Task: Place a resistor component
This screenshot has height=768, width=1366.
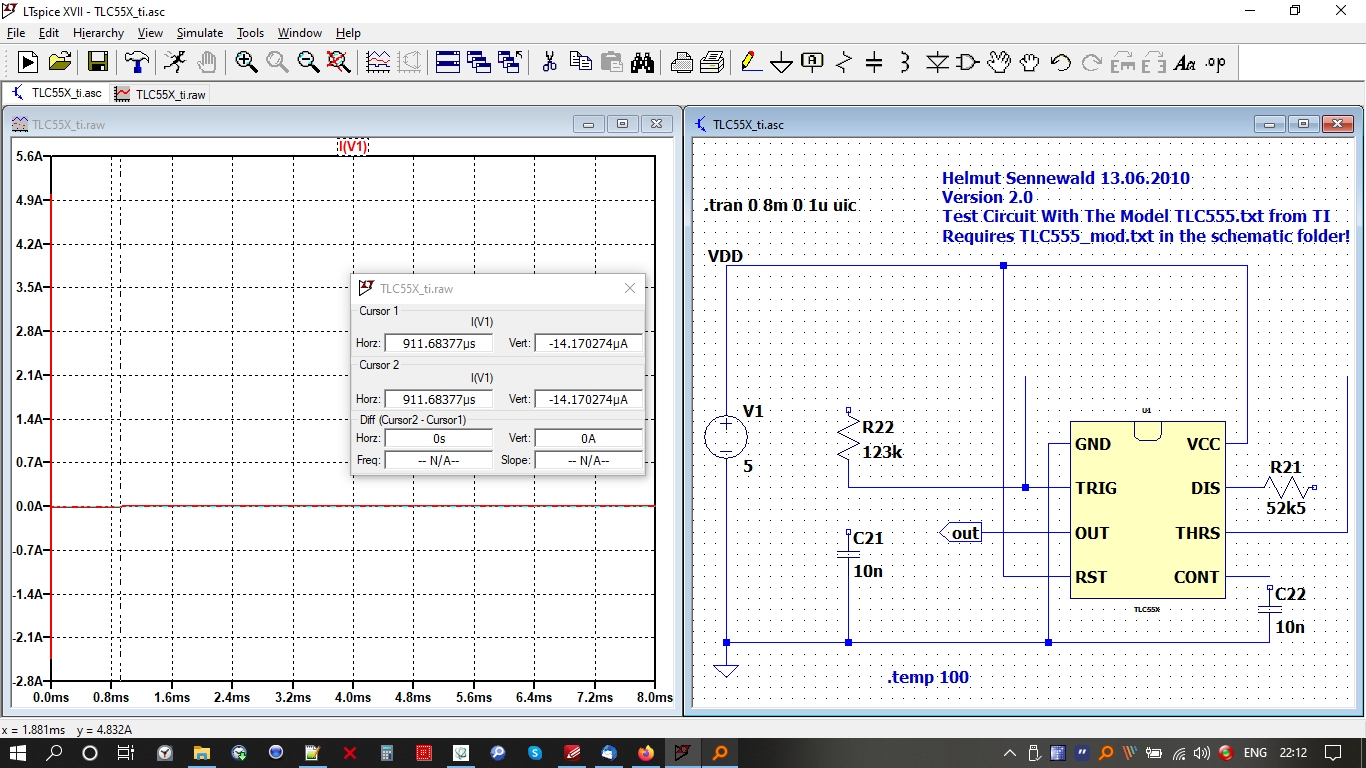Action: click(843, 62)
